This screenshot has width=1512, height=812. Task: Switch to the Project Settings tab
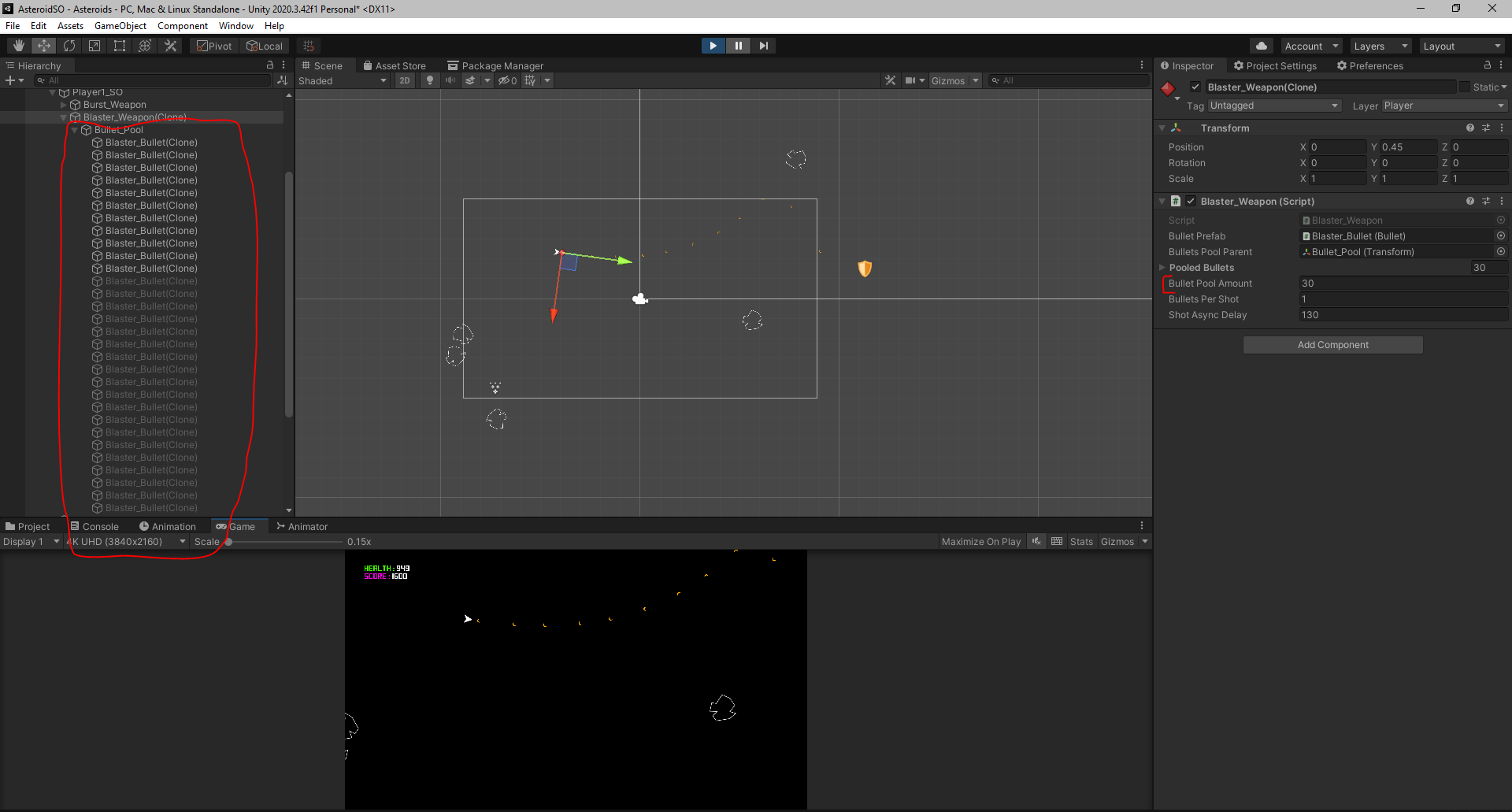[x=1275, y=65]
